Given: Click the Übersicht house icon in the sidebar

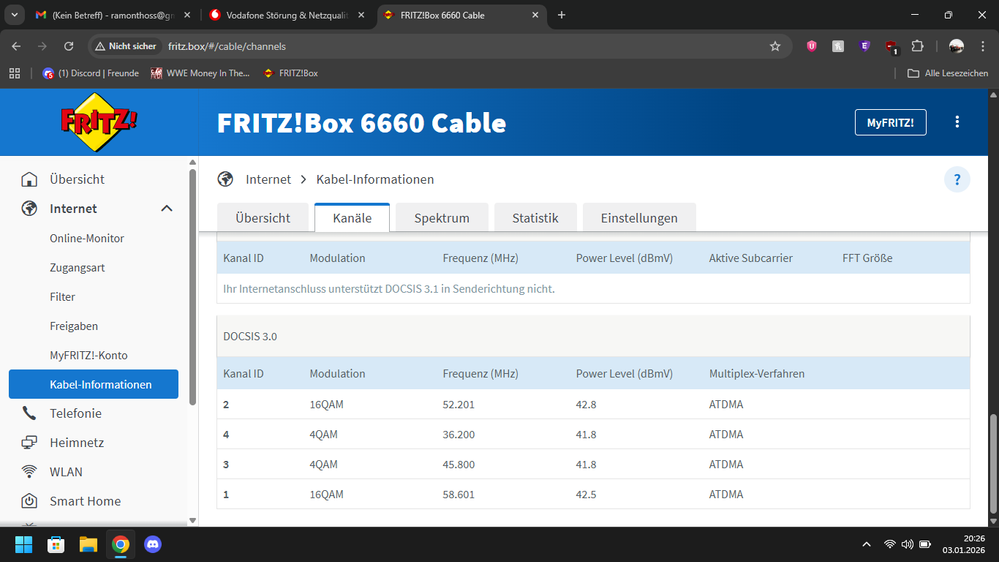Looking at the screenshot, I should 29,179.
